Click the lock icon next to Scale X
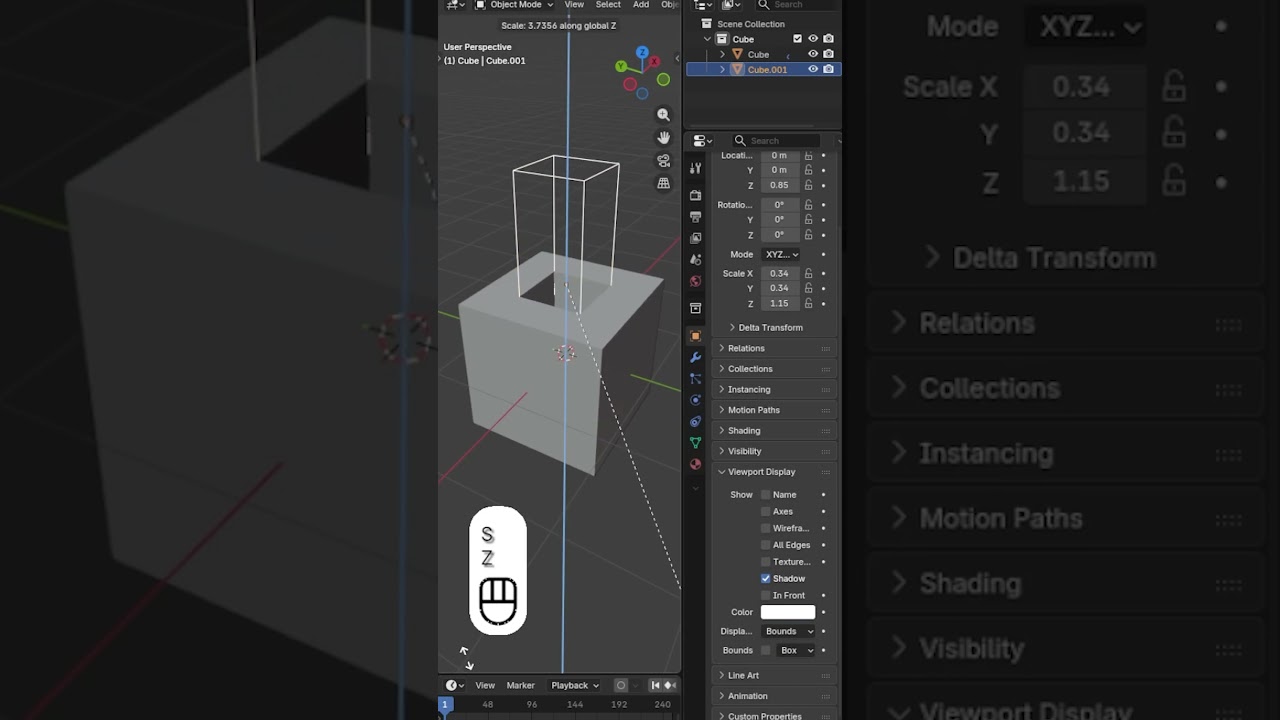The width and height of the screenshot is (1280, 720). pyautogui.click(x=808, y=273)
